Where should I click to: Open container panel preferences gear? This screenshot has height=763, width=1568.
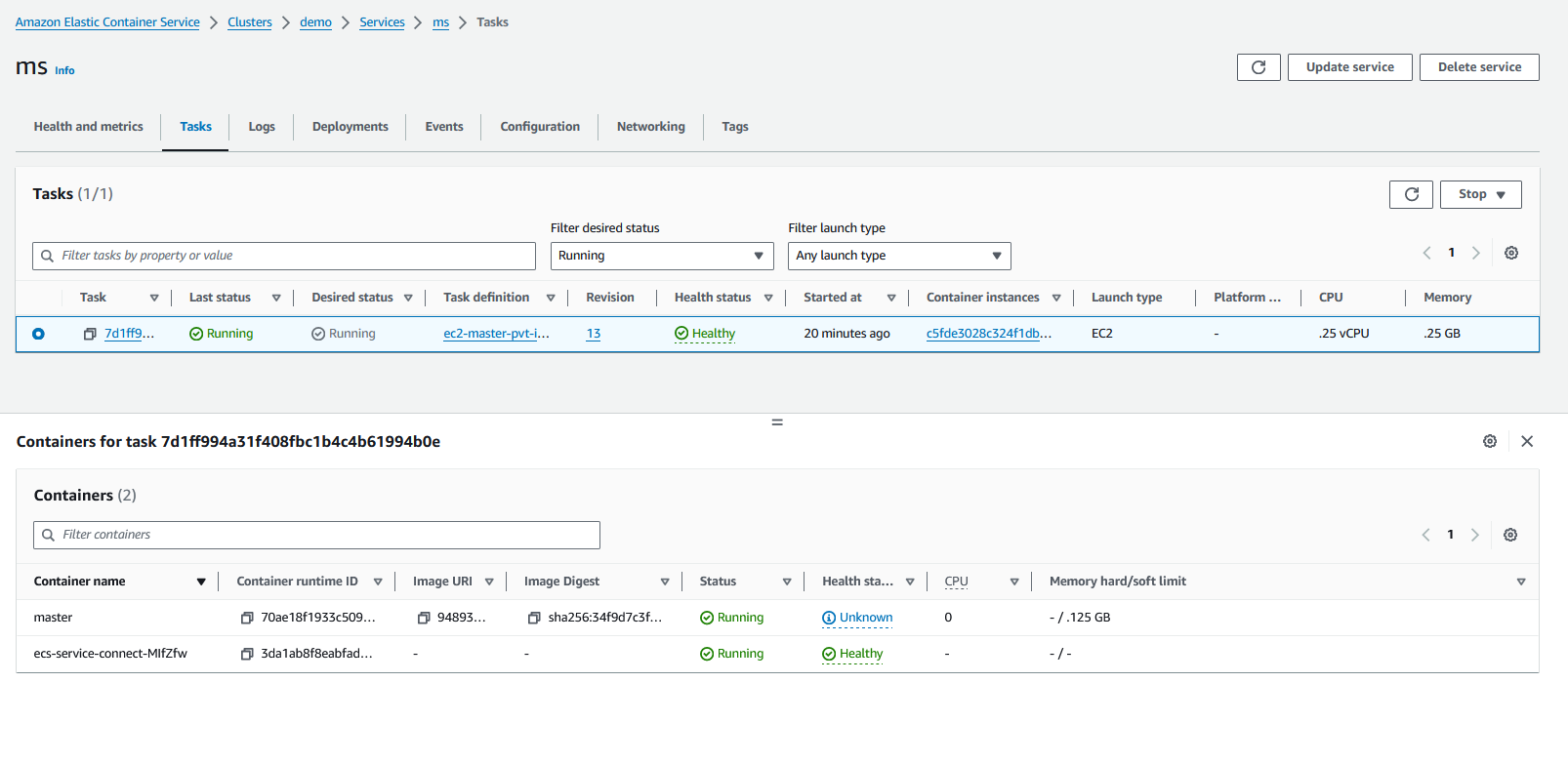tap(1490, 441)
